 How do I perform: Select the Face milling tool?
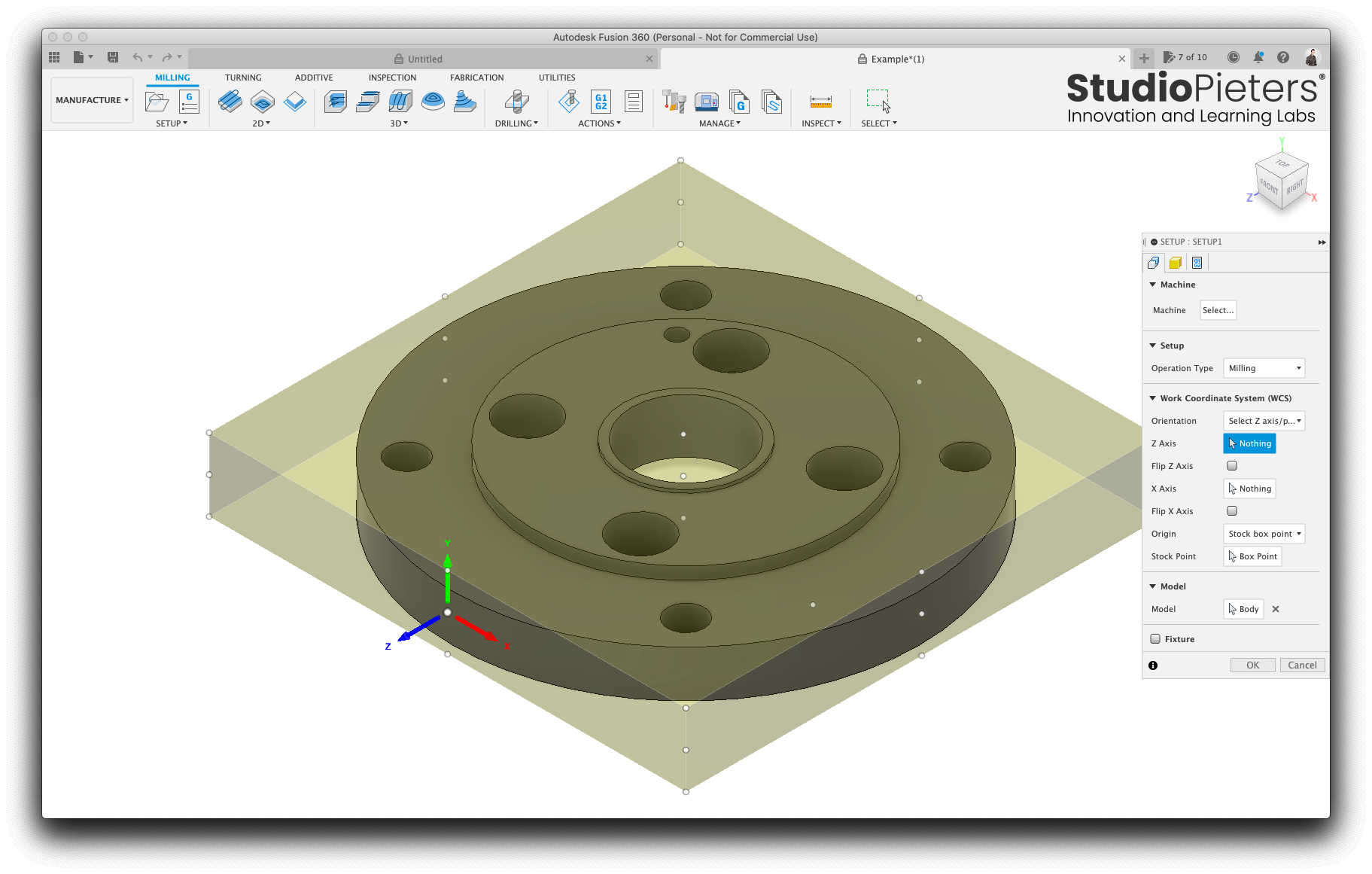[x=295, y=101]
